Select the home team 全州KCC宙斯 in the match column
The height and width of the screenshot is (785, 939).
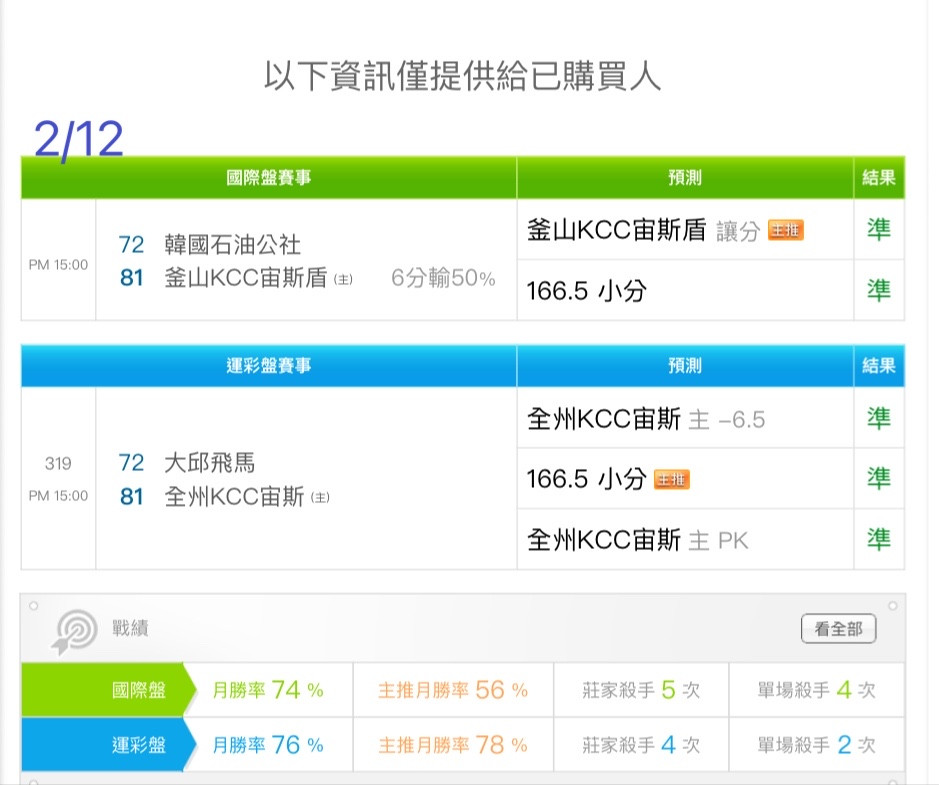[x=234, y=496]
